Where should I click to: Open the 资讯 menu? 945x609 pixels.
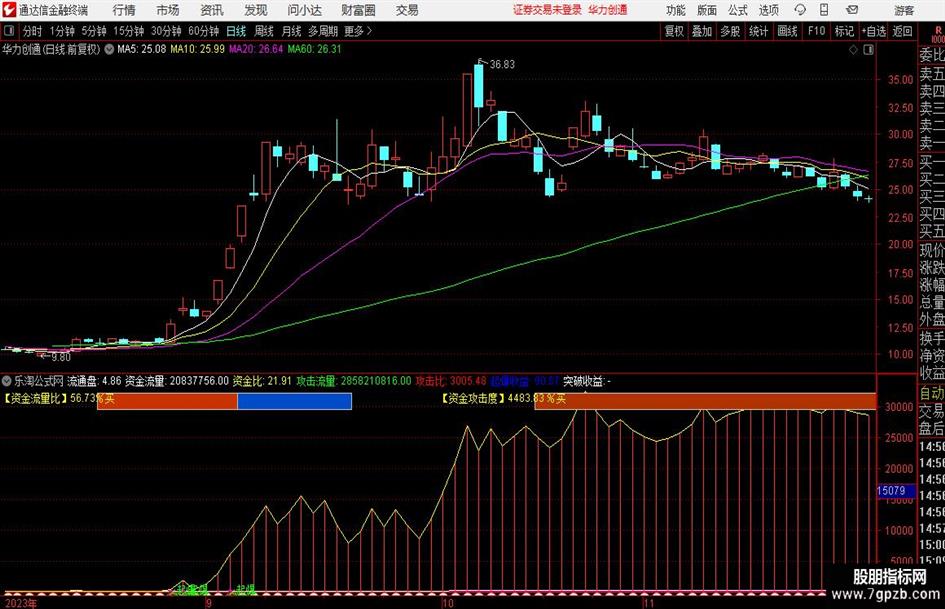[212, 10]
